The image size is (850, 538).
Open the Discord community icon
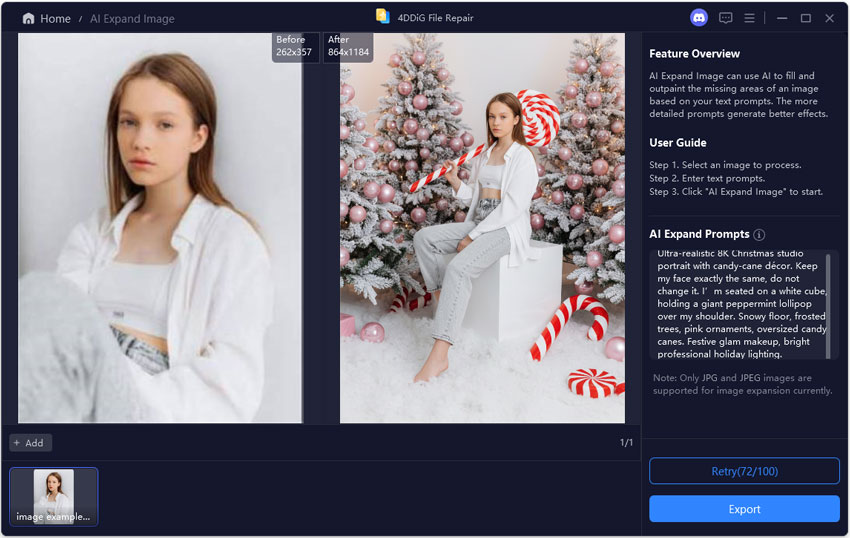pos(699,18)
